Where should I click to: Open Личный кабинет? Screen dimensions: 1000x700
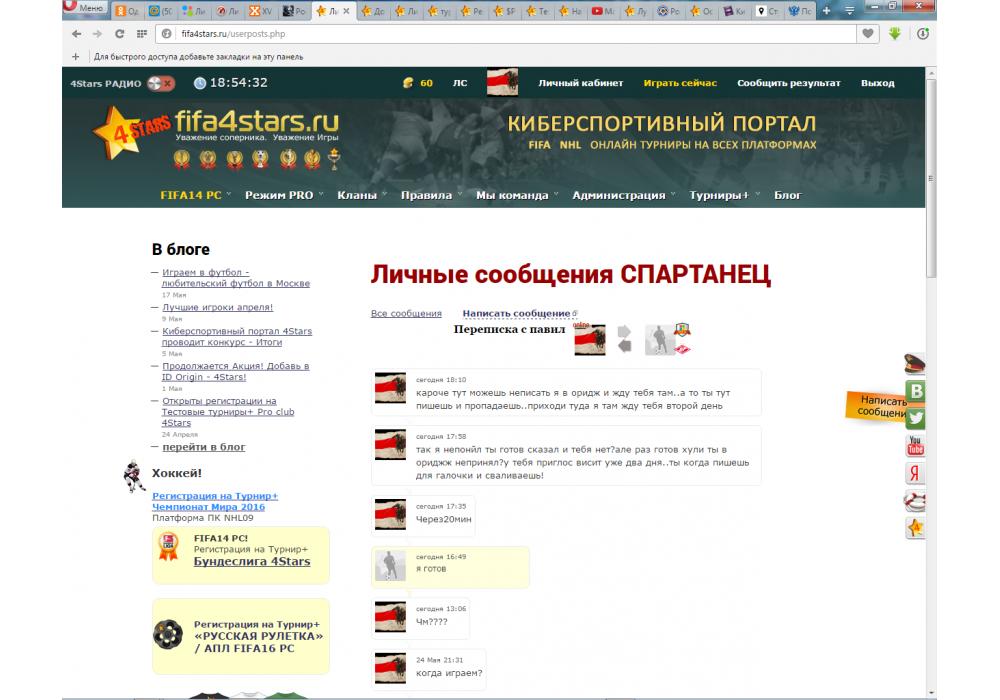[x=580, y=83]
